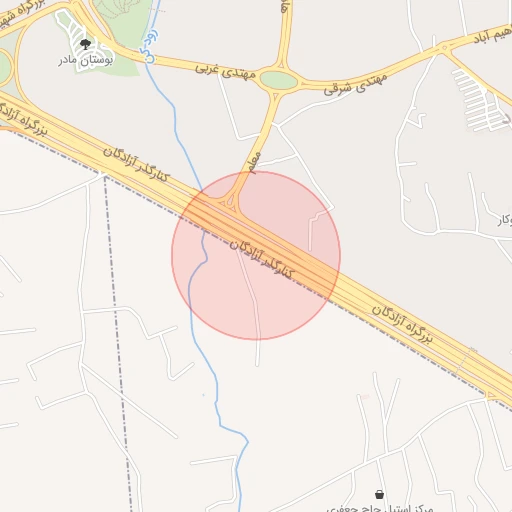Select the مرکز استیل حاج جعفری shop label

tap(380, 508)
